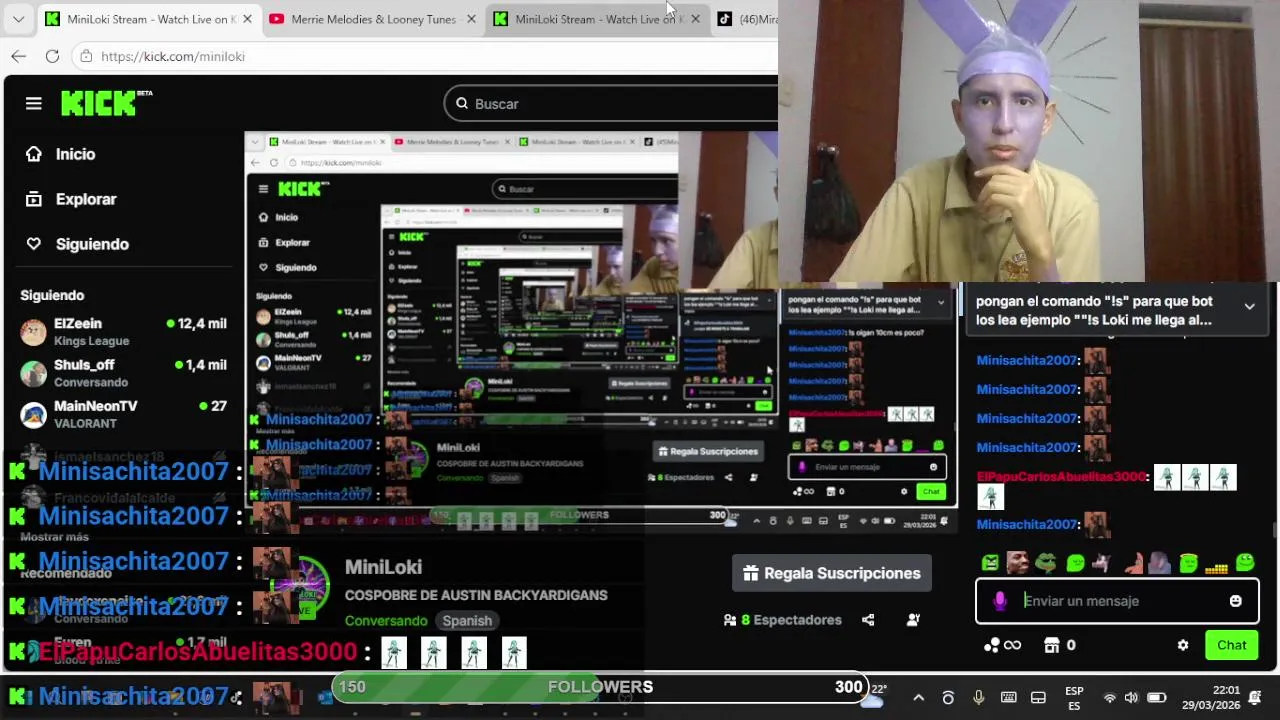The height and width of the screenshot is (720, 1280).
Task: Open chat settings gear icon
Action: 1183,645
